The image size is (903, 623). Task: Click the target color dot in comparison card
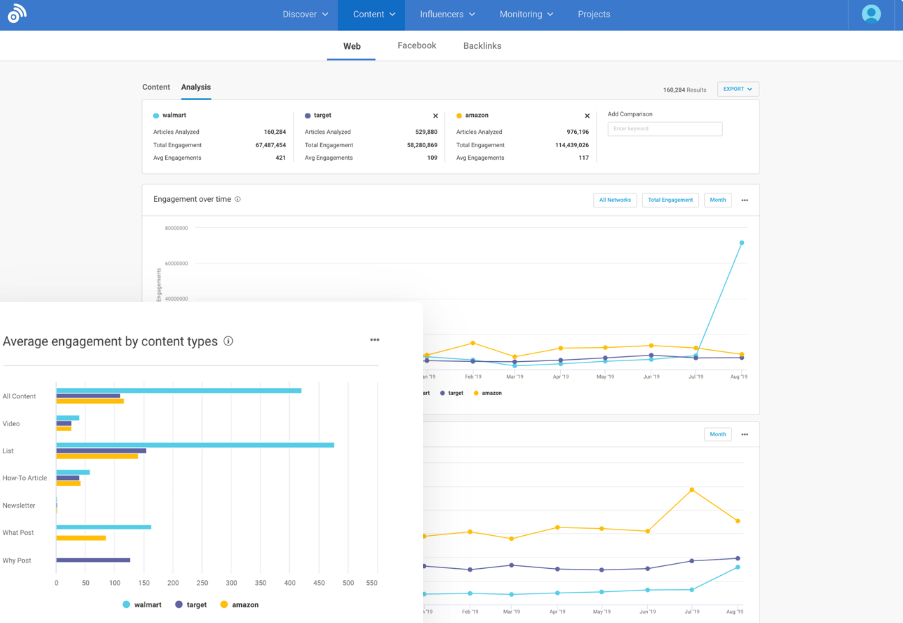(308, 116)
